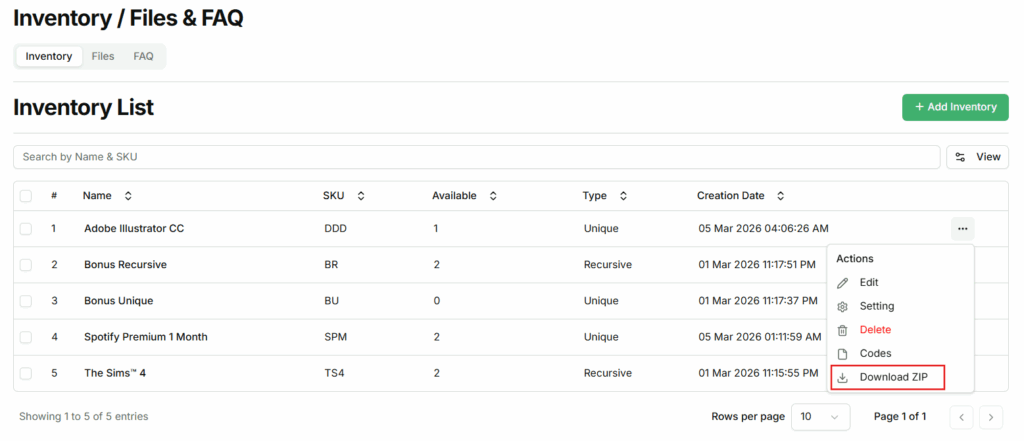The image size is (1024, 441).
Task: Choose Download ZIP from Actions menu
Action: tap(894, 378)
